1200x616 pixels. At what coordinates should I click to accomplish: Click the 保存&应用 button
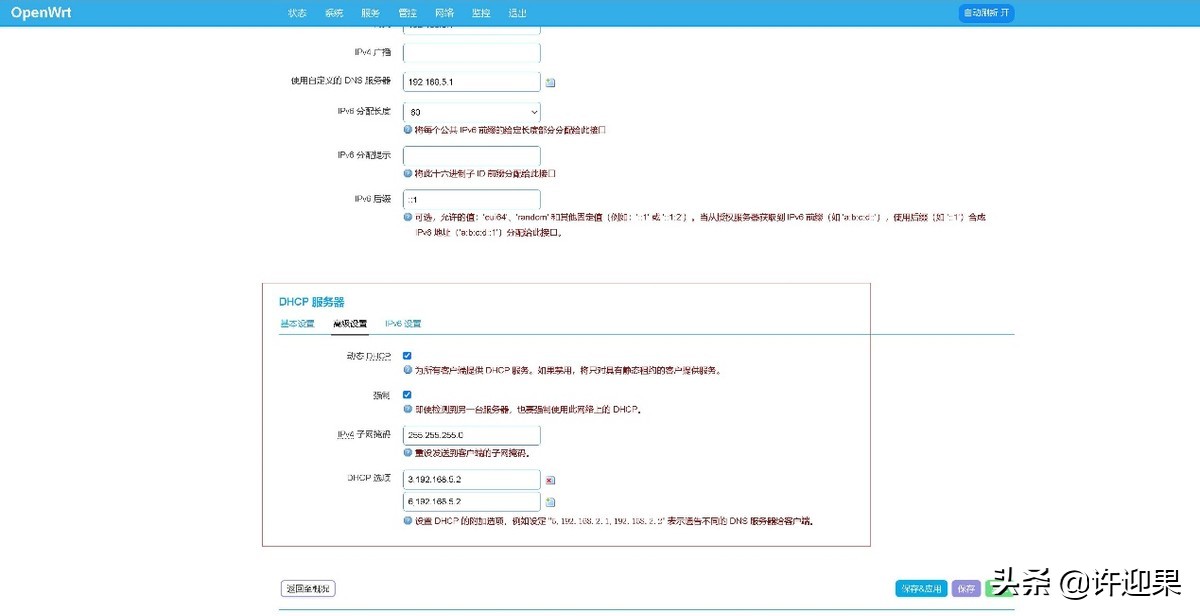pos(919,589)
